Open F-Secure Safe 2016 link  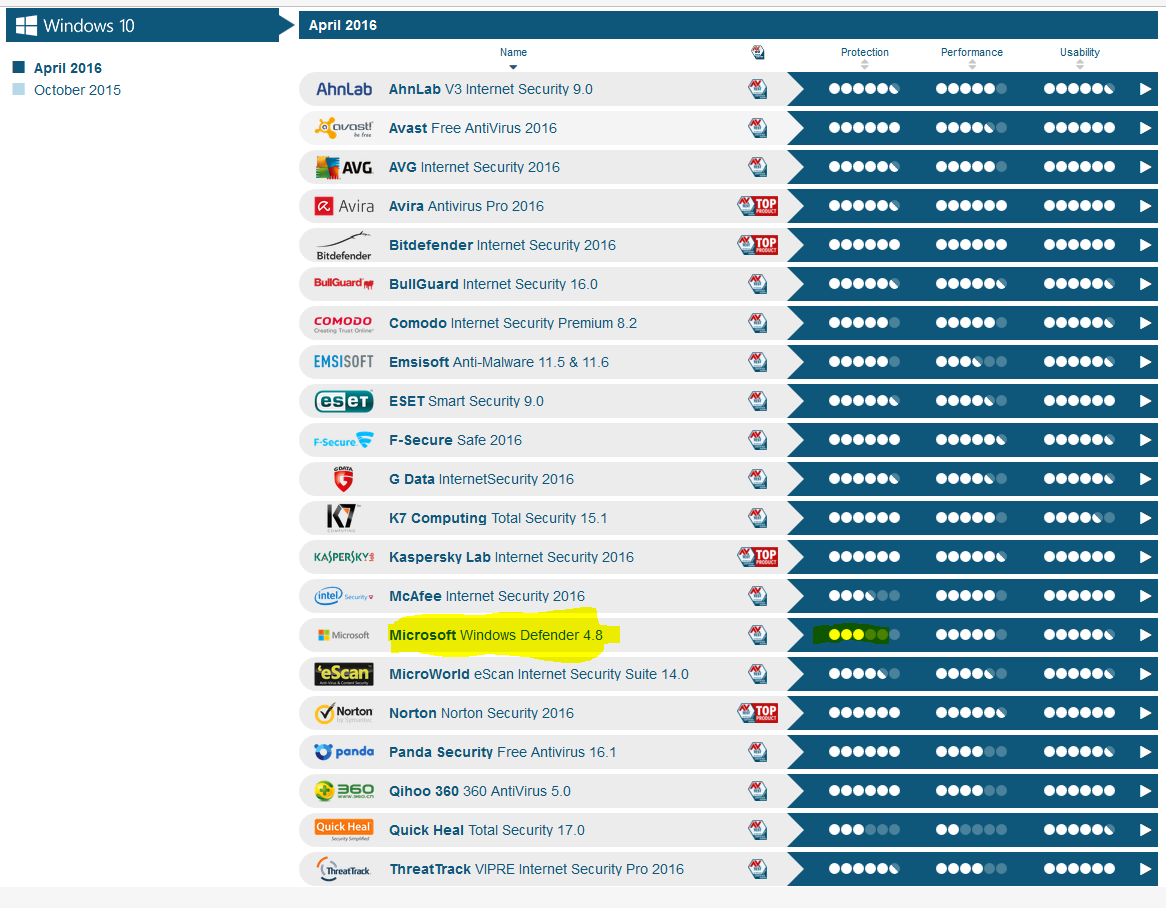click(x=455, y=440)
